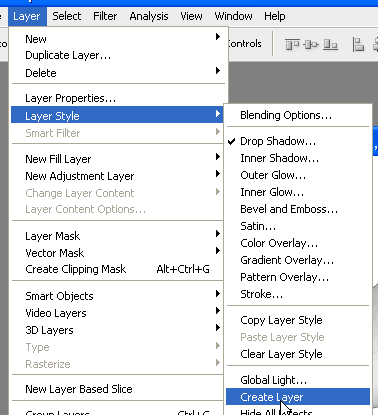Expand the Delete submenu
Screen dimensions: 378x415
[118, 73]
